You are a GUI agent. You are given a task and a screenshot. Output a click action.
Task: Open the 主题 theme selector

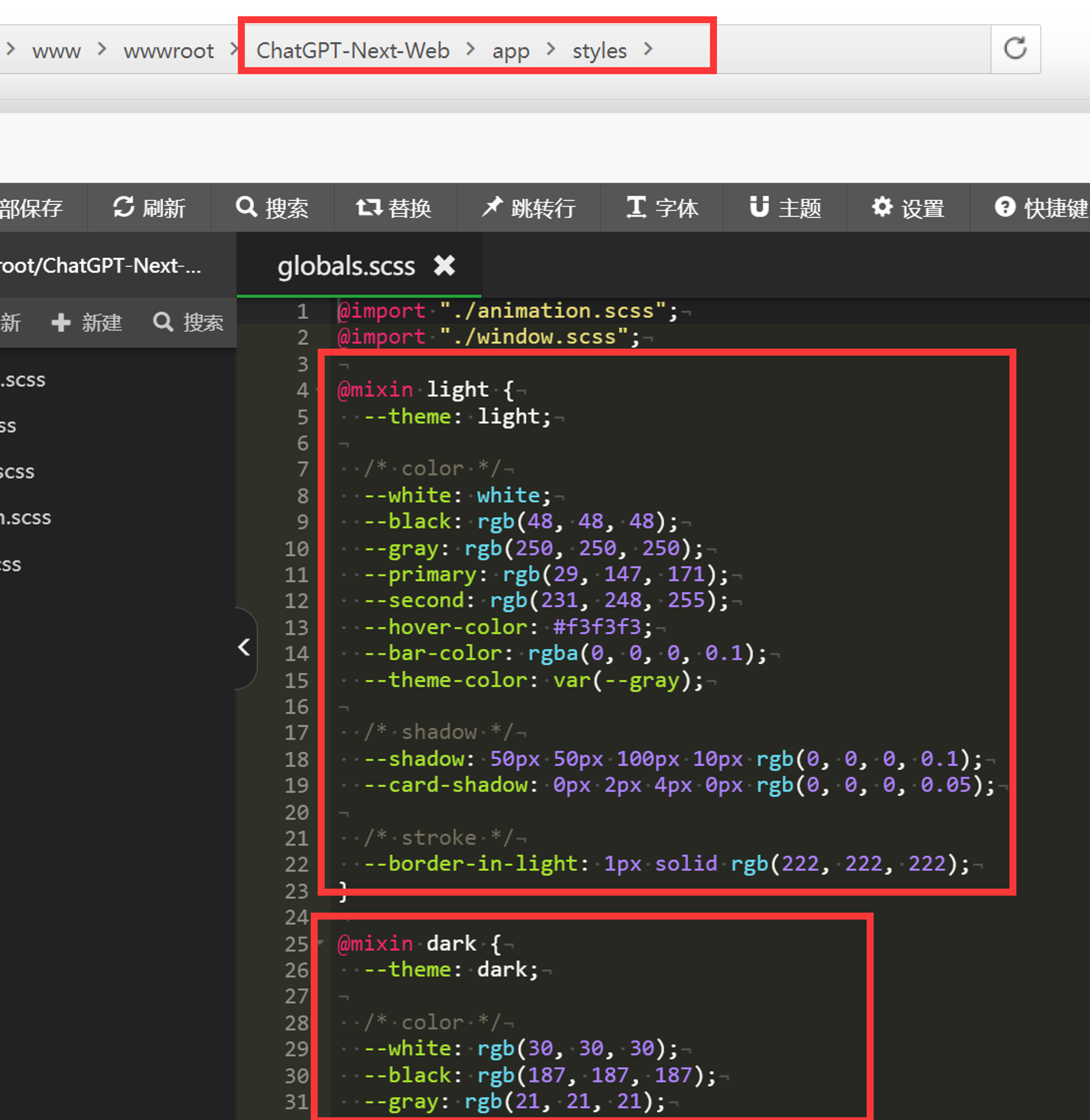click(x=785, y=208)
